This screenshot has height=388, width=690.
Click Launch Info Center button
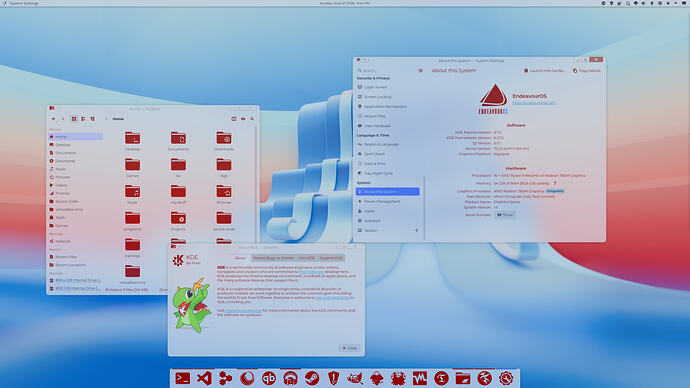click(545, 70)
